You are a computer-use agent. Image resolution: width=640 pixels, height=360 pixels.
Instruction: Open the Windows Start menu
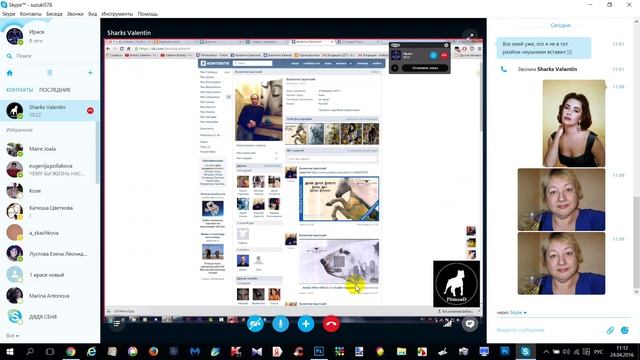pyautogui.click(x=9, y=351)
